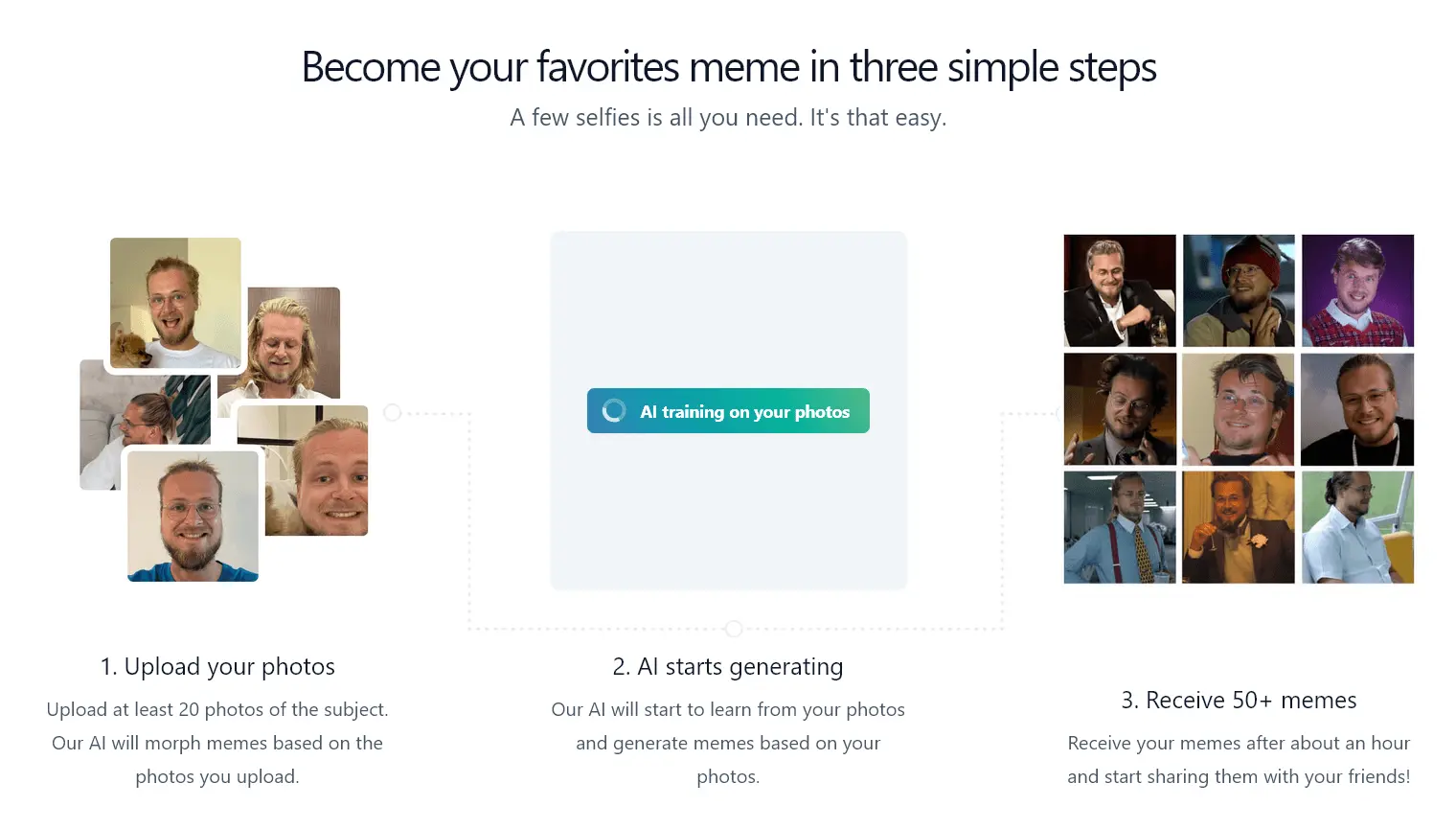Open the curly dark hair meme thumbnail
The image size is (1456, 829).
coord(1120,409)
